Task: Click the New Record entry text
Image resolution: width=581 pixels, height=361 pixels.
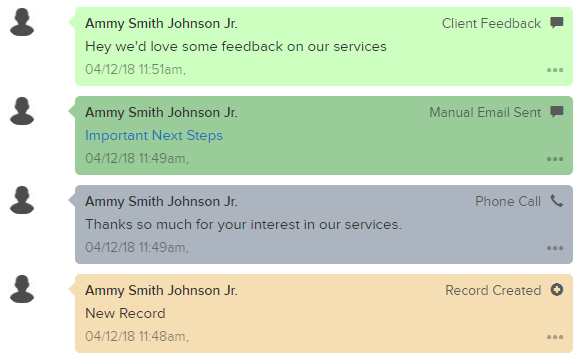Action: (x=125, y=314)
